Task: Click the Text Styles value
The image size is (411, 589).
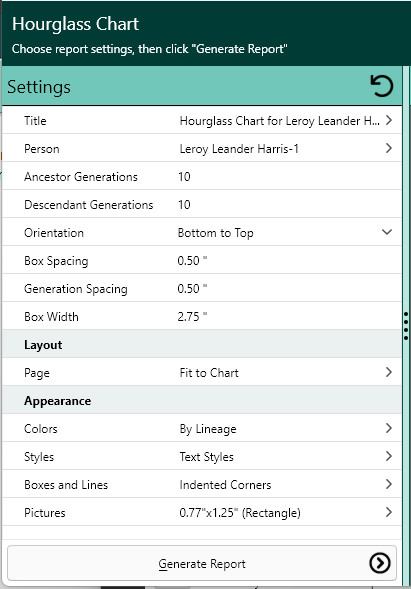Action: click(x=206, y=457)
